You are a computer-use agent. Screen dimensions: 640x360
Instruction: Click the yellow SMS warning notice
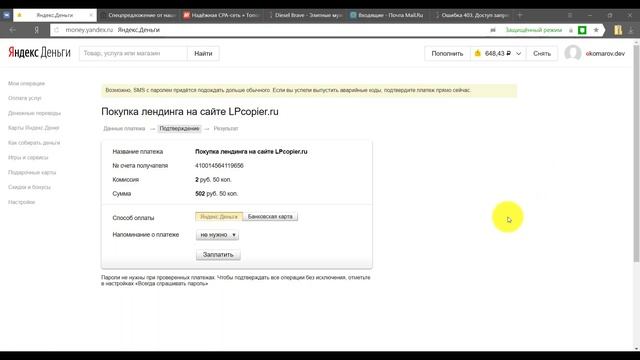309,90
